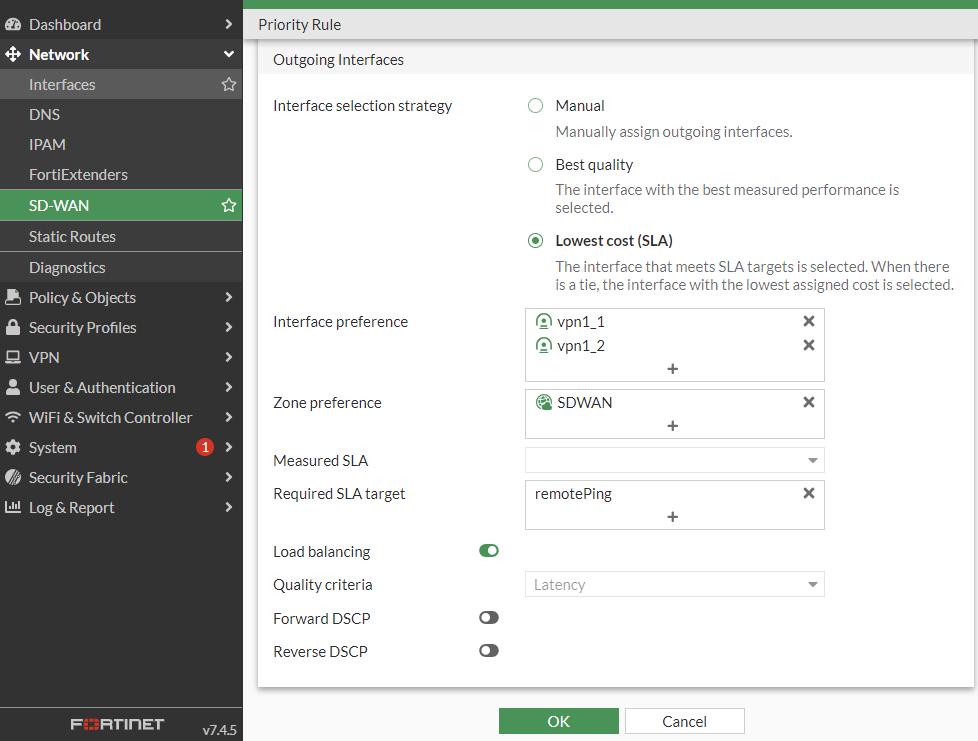Add an interface using the plus icon
Screen dimensions: 978x741
coord(672,369)
